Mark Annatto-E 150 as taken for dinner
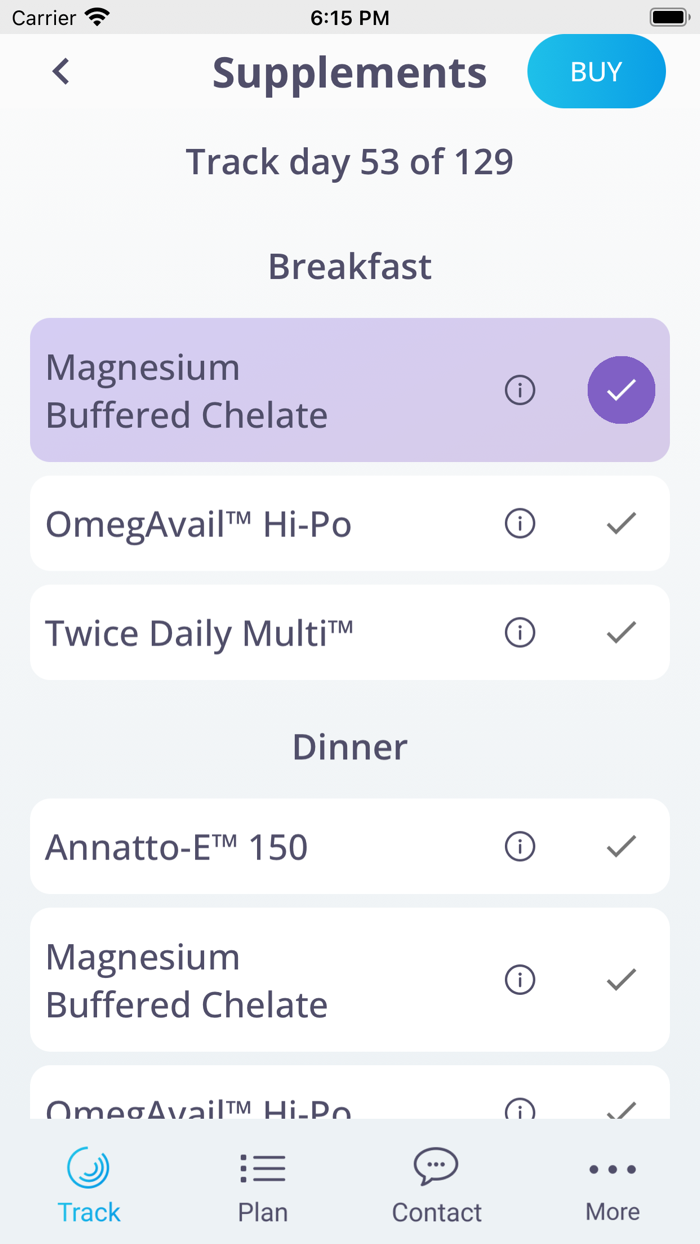Screen dimensions: 700x1244 pos(621,846)
